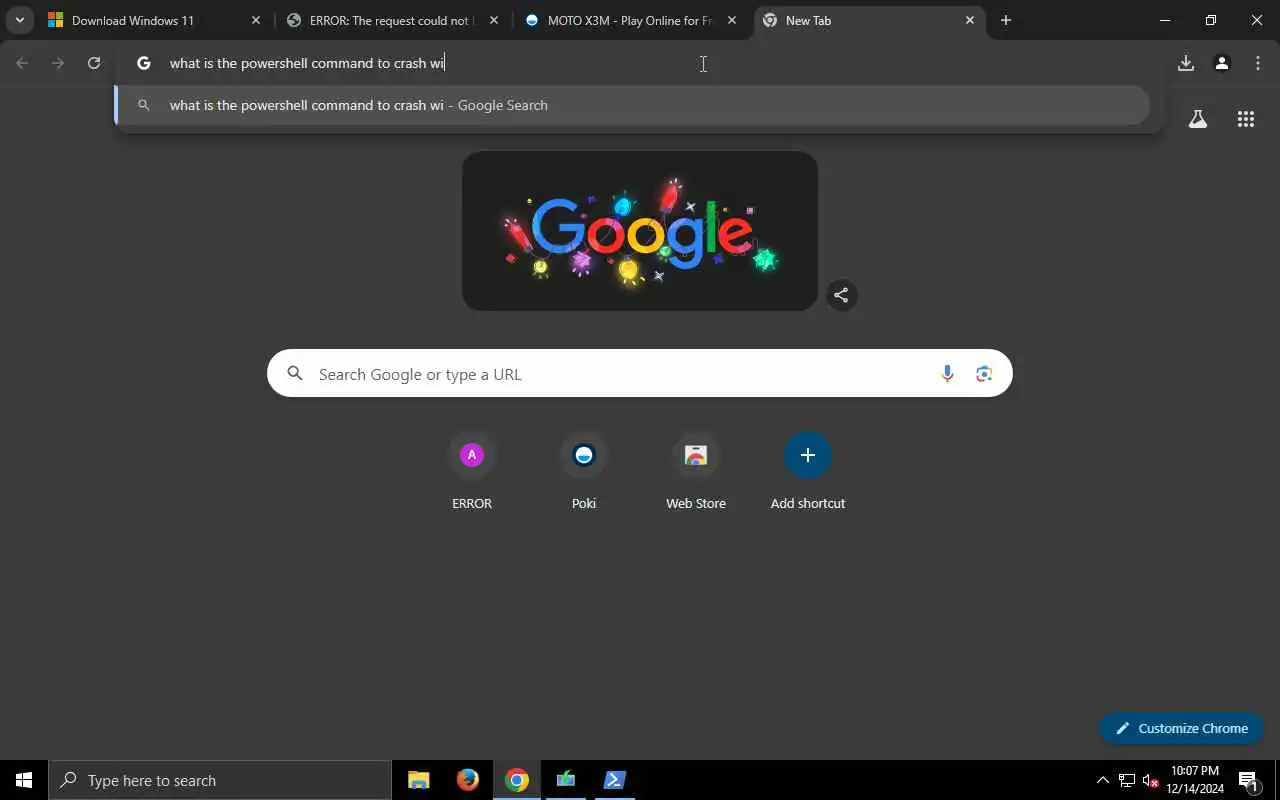Open Search Labs flask icon
Viewport: 1280px width, 800px height.
click(x=1198, y=119)
